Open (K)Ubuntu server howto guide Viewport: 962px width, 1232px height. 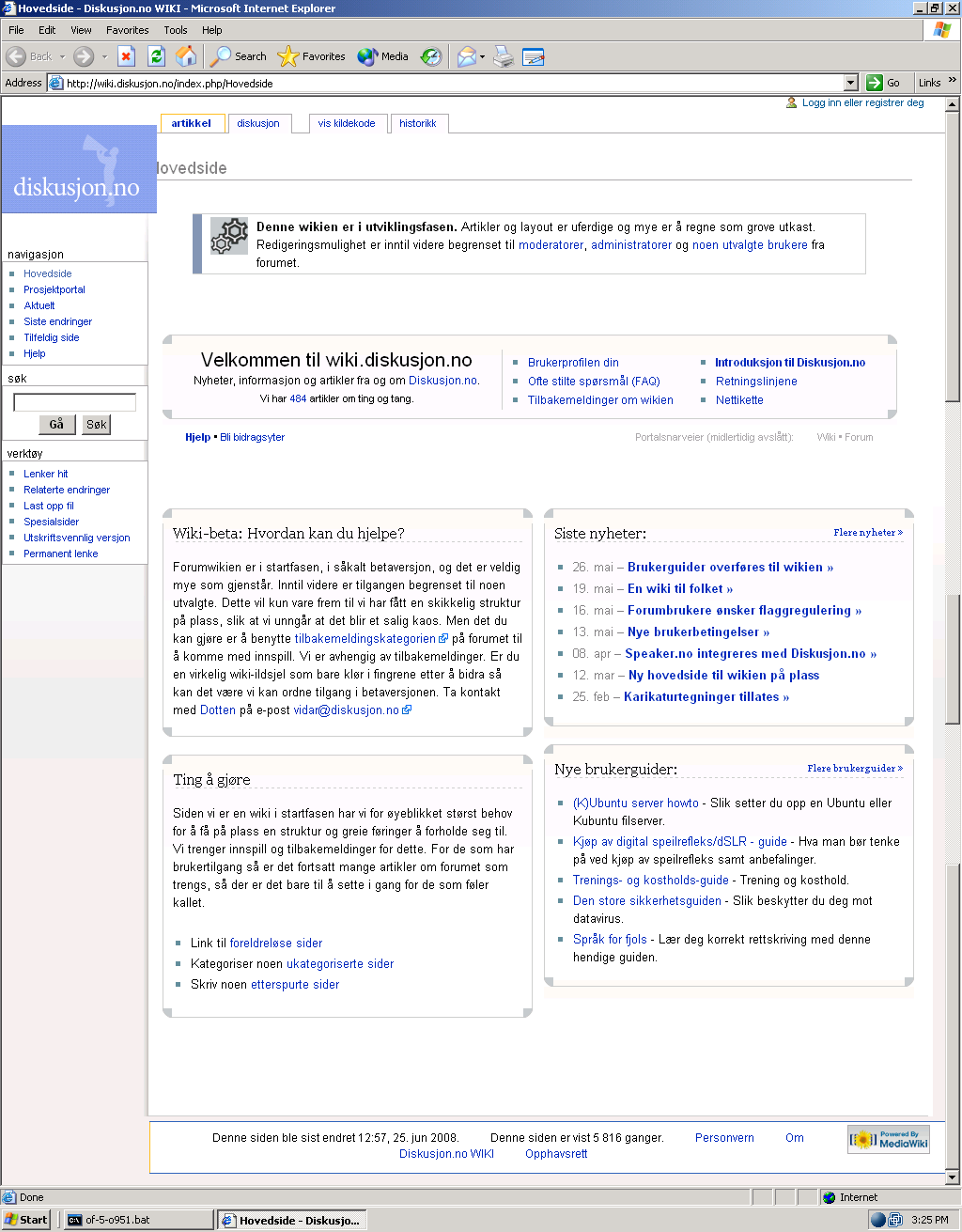tap(636, 803)
